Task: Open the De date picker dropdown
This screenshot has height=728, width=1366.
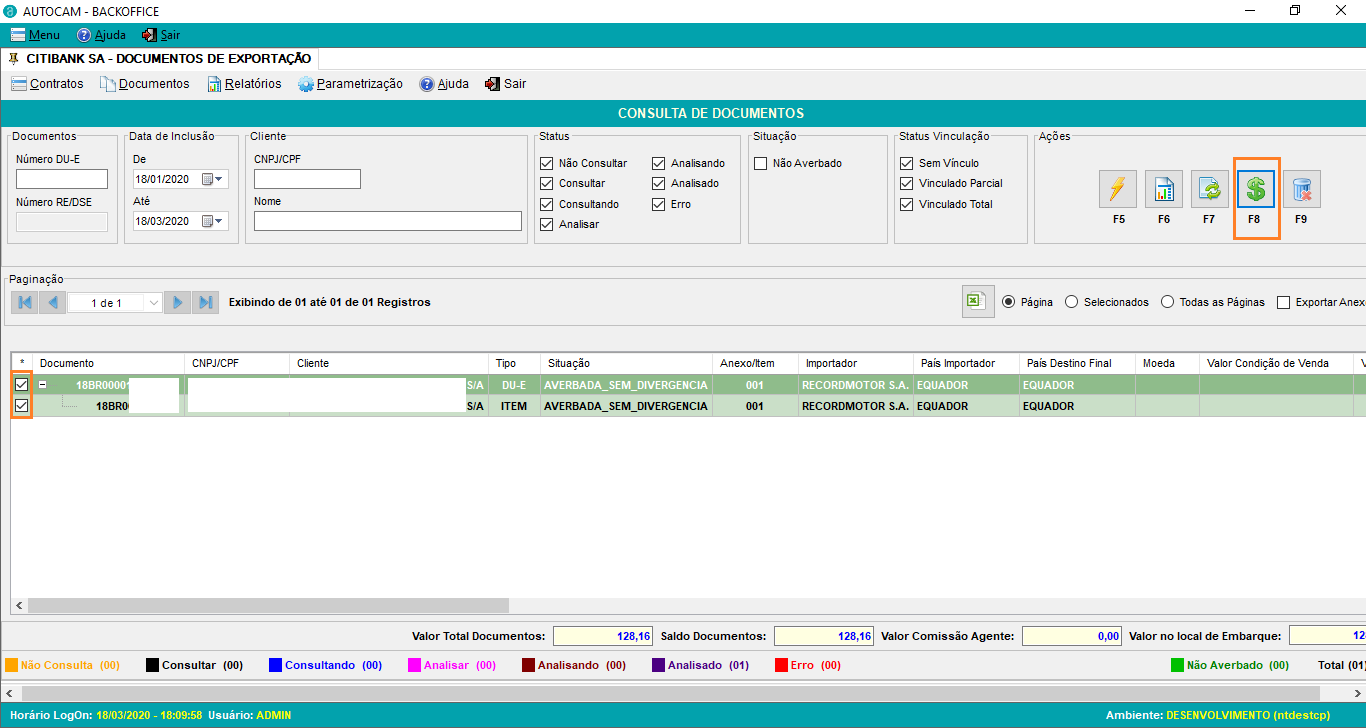Action: (213, 179)
